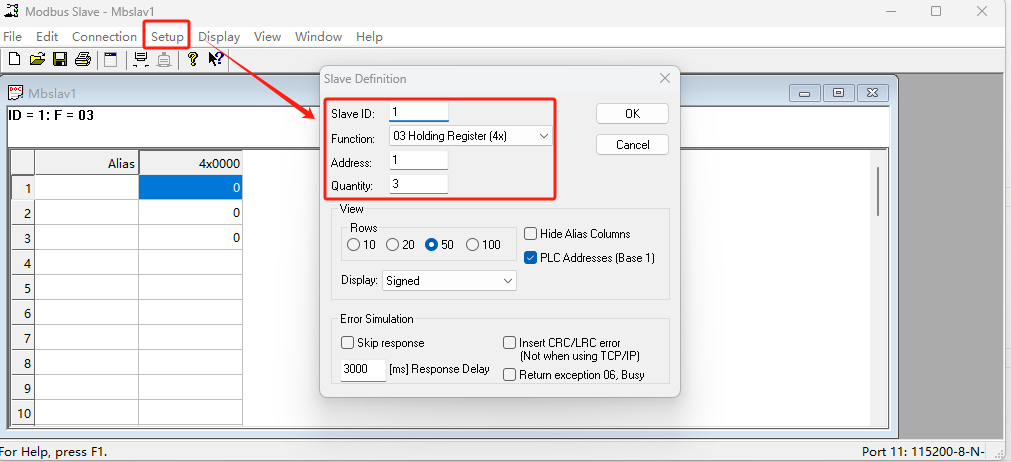Uncheck PLC Addresses (Base 1)
Image resolution: width=1011 pixels, height=462 pixels.
coord(531,257)
